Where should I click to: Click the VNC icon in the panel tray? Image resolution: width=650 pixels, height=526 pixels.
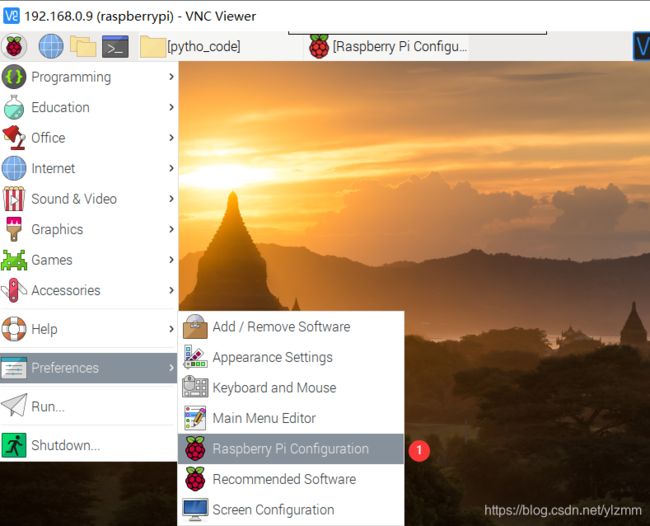pyautogui.click(x=641, y=46)
